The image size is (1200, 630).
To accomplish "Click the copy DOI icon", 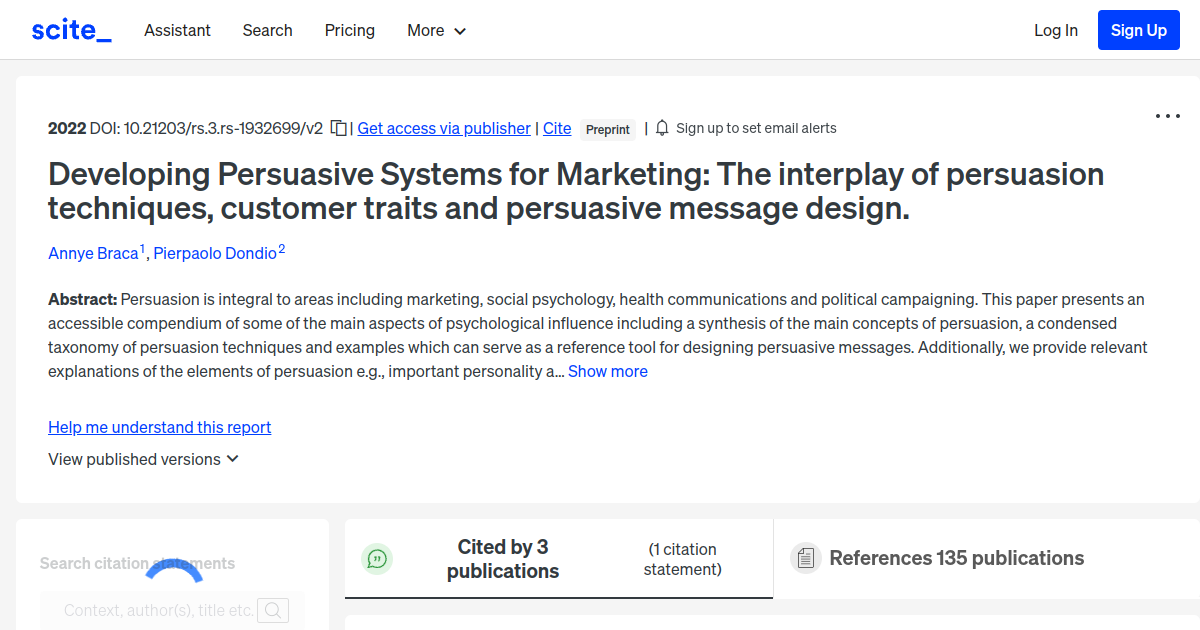I will click(x=338, y=128).
